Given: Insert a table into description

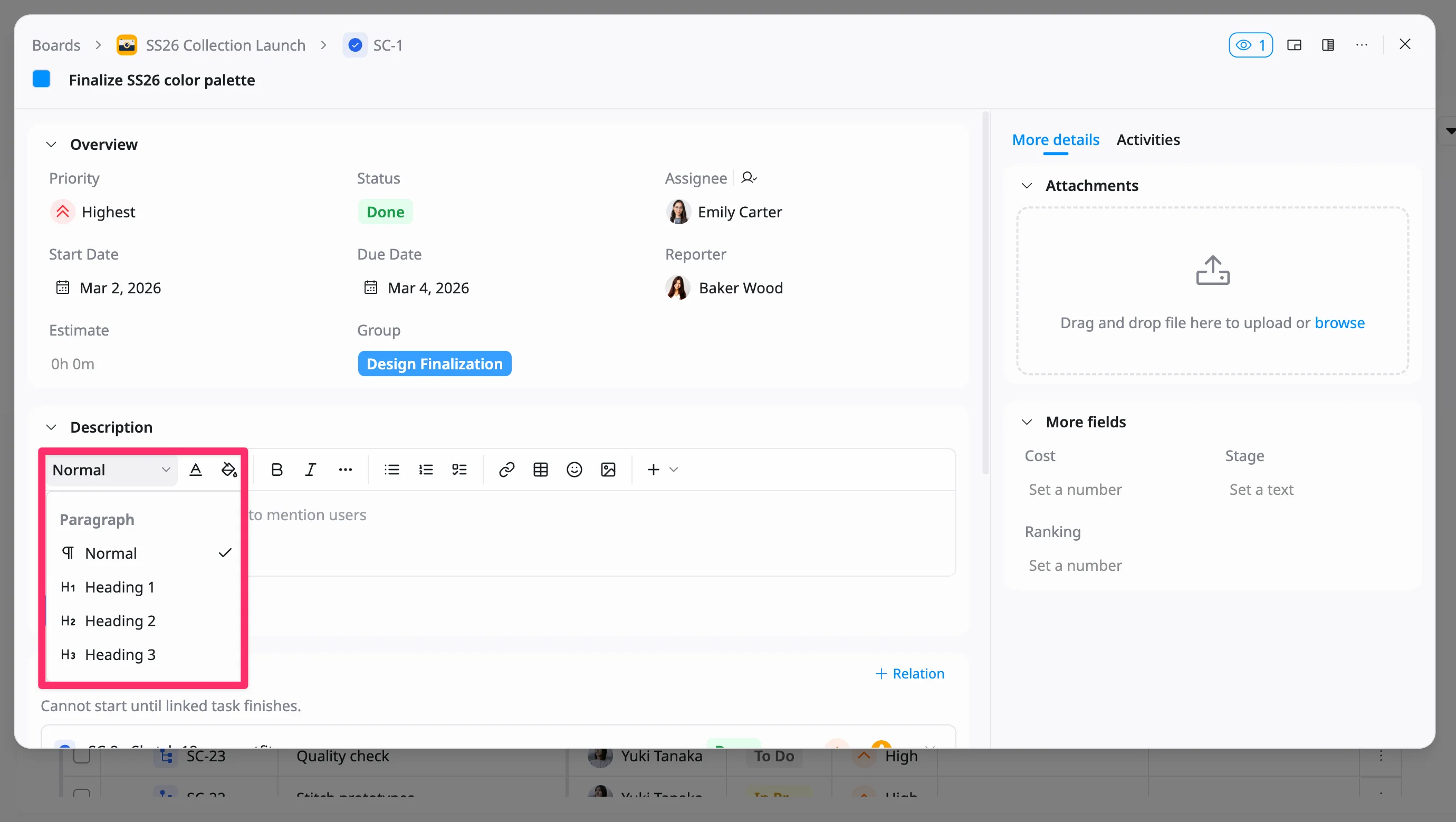Looking at the screenshot, I should [540, 469].
